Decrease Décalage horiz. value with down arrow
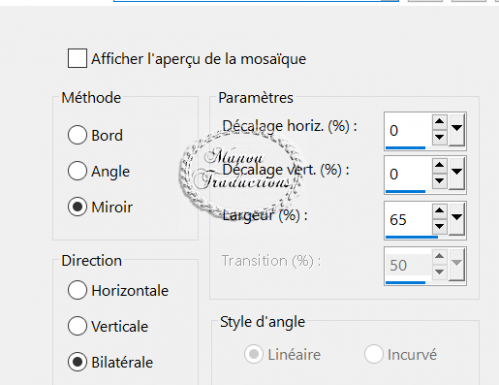The image size is (499, 385). click(x=439, y=137)
